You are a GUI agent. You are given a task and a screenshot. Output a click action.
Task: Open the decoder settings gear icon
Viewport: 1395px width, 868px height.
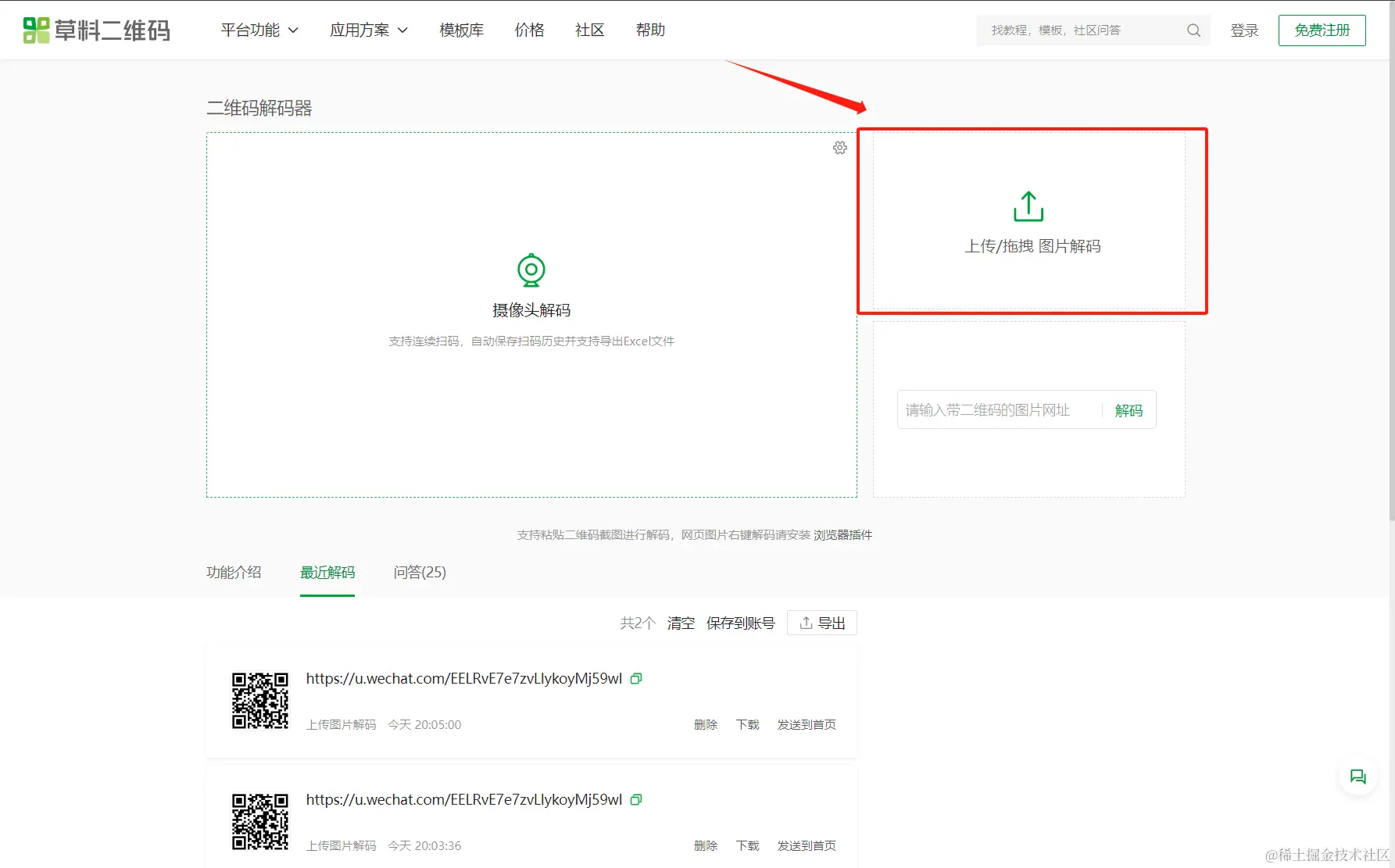coord(840,148)
